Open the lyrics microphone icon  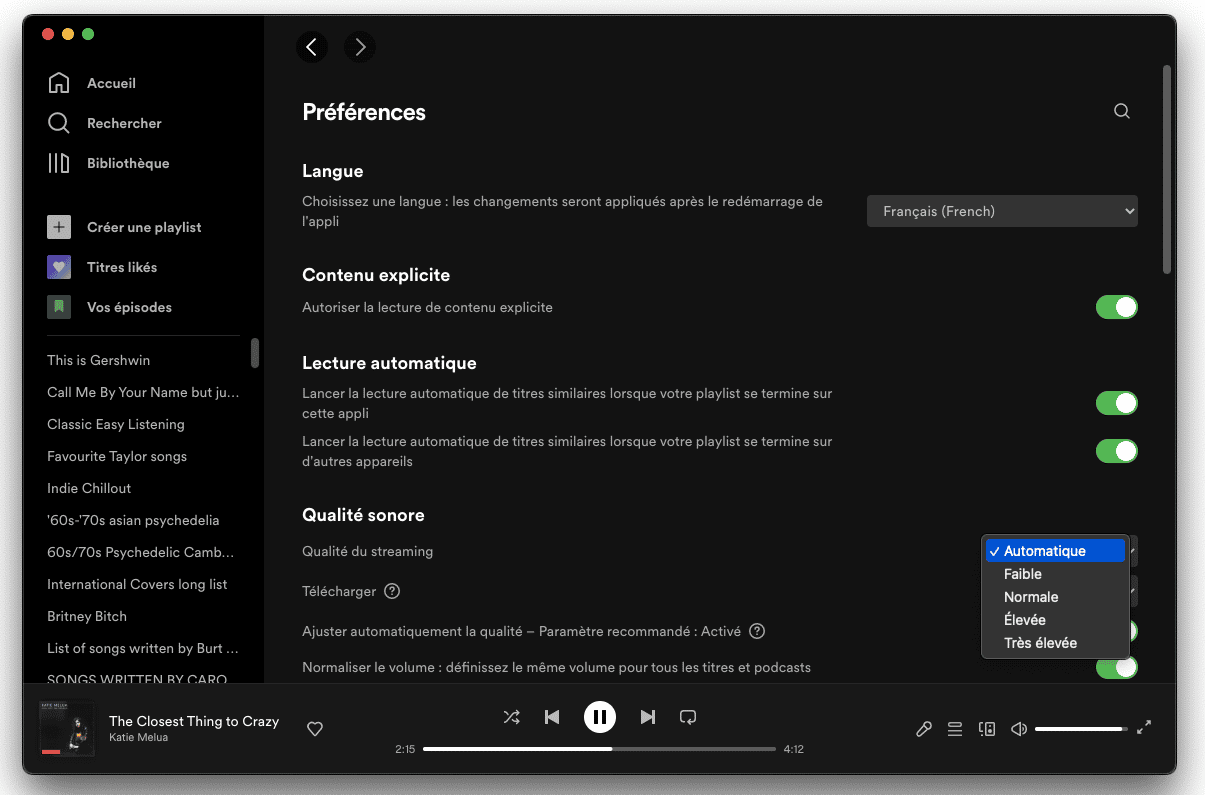click(x=924, y=729)
